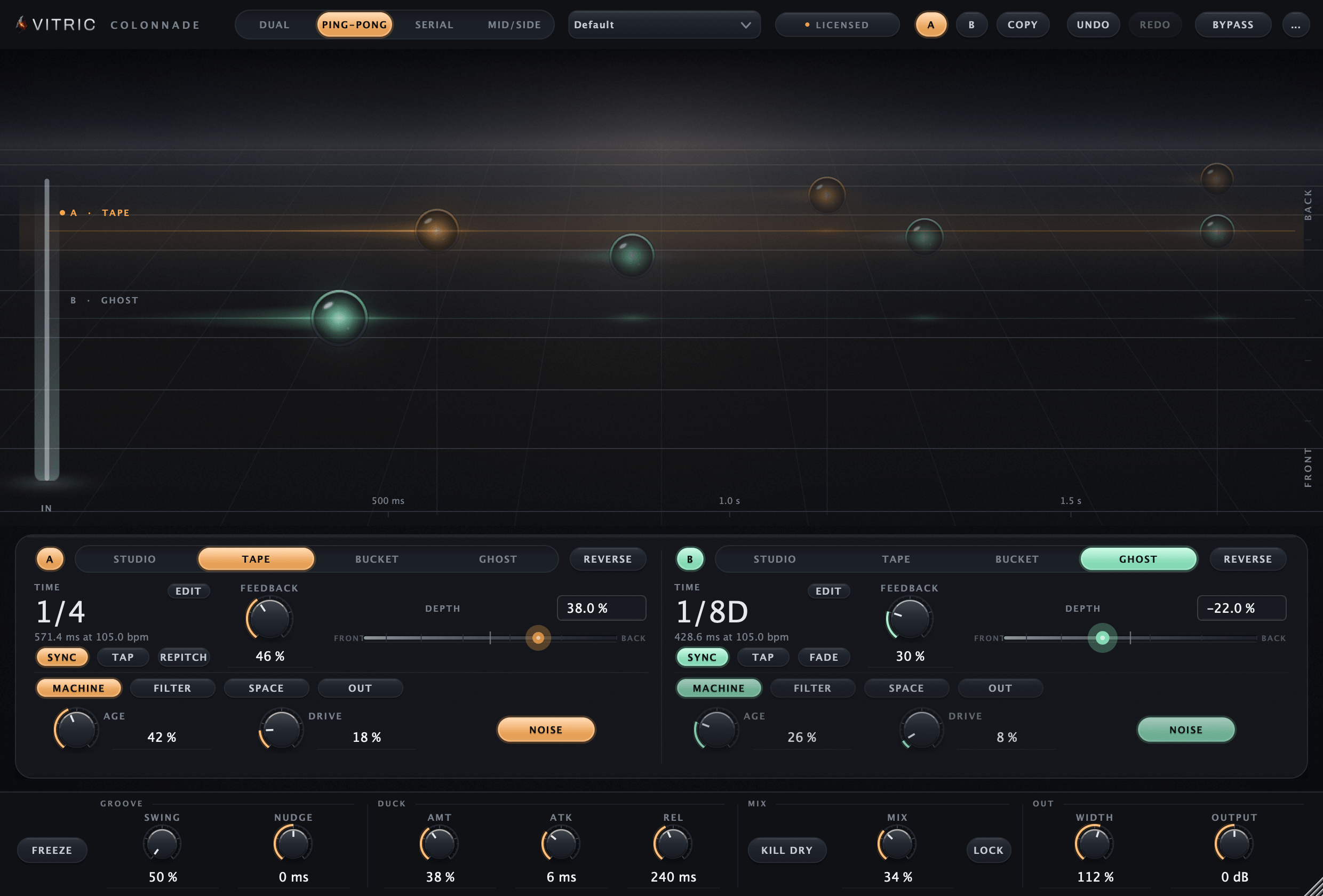
Task: Click EDIT next to delay B time
Action: 828,591
